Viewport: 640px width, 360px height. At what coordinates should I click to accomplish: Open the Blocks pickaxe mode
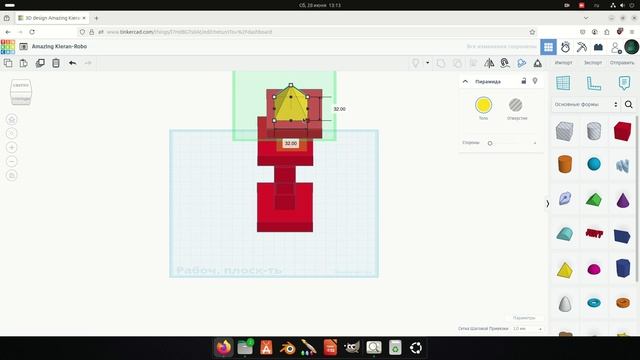[x=582, y=47]
